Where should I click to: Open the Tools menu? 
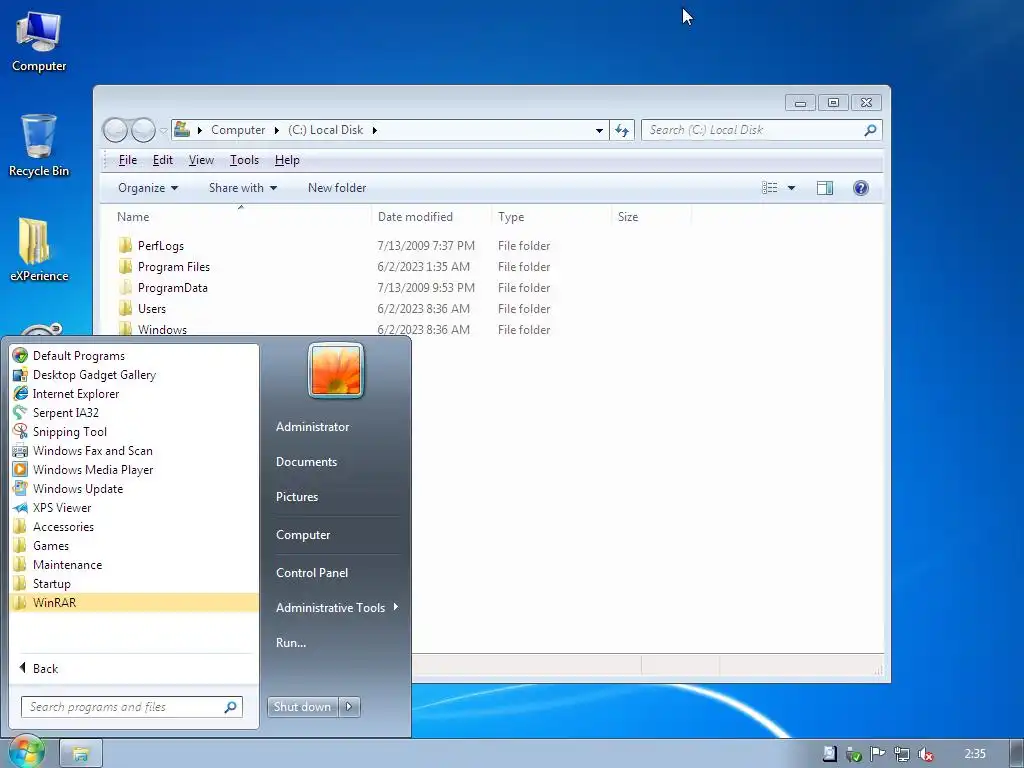pyautogui.click(x=244, y=160)
